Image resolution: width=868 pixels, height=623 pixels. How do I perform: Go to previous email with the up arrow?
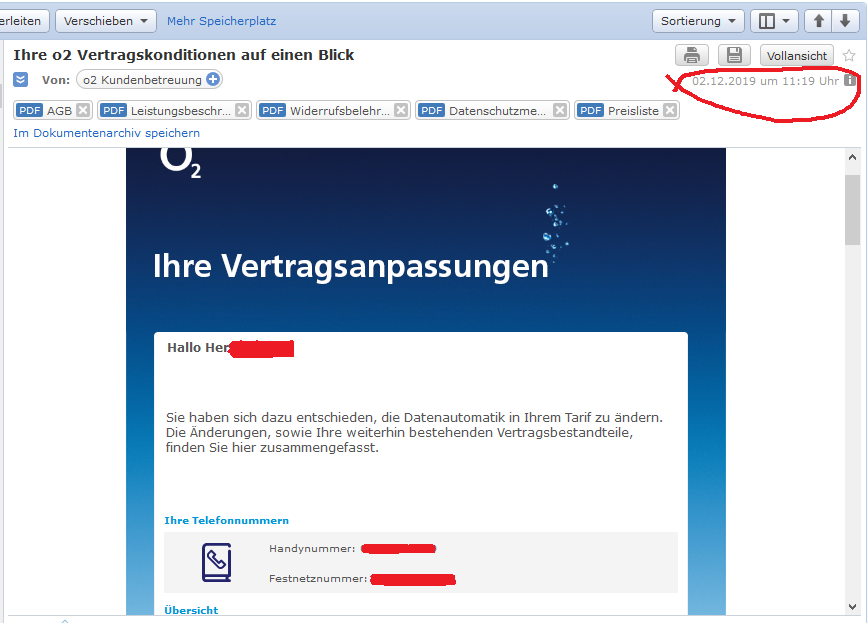819,21
